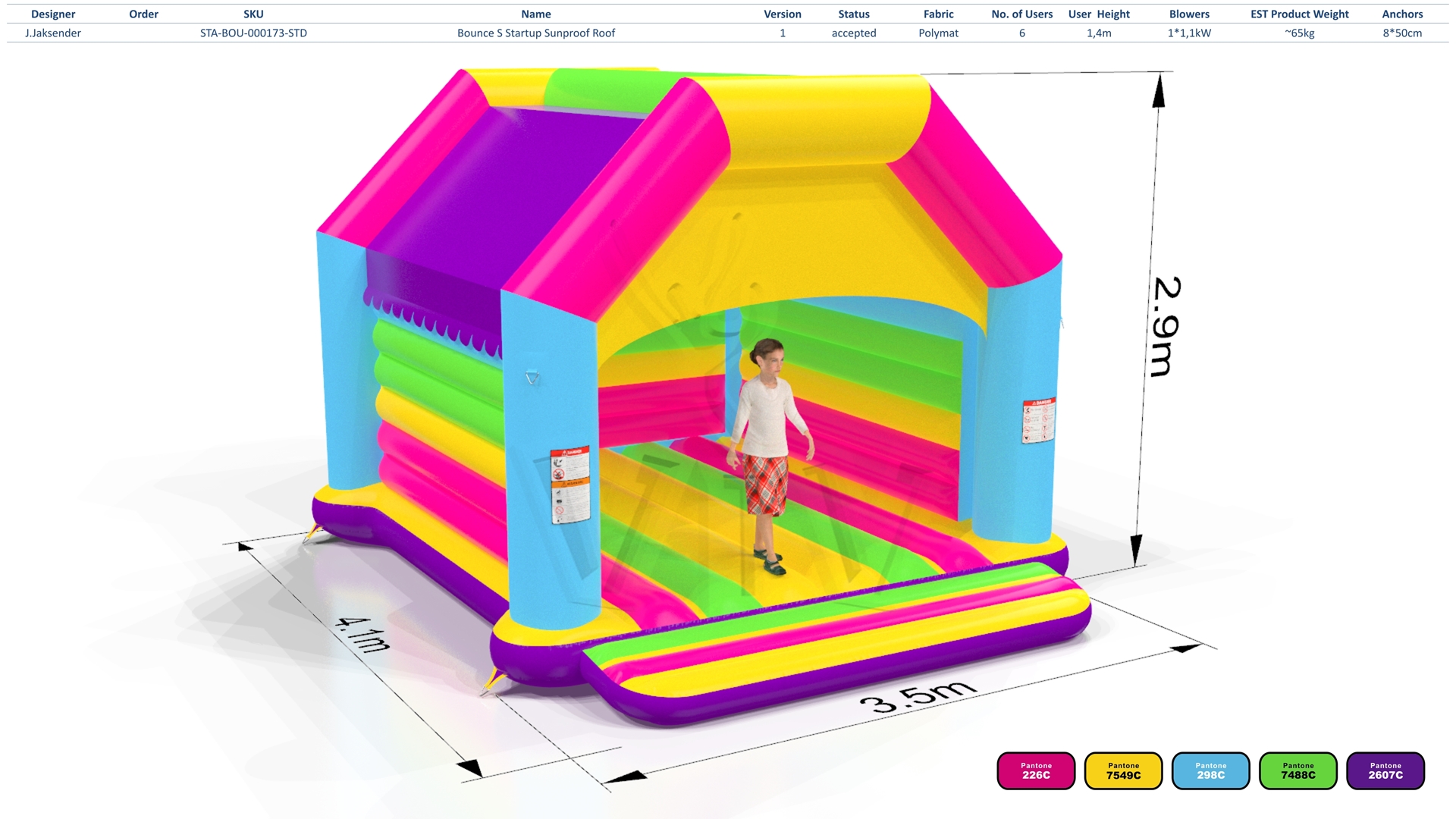Click the No. of Users header
1456x819 pixels.
(1022, 14)
